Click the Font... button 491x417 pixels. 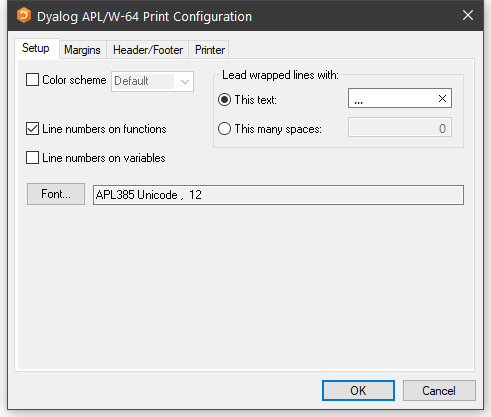(x=56, y=194)
